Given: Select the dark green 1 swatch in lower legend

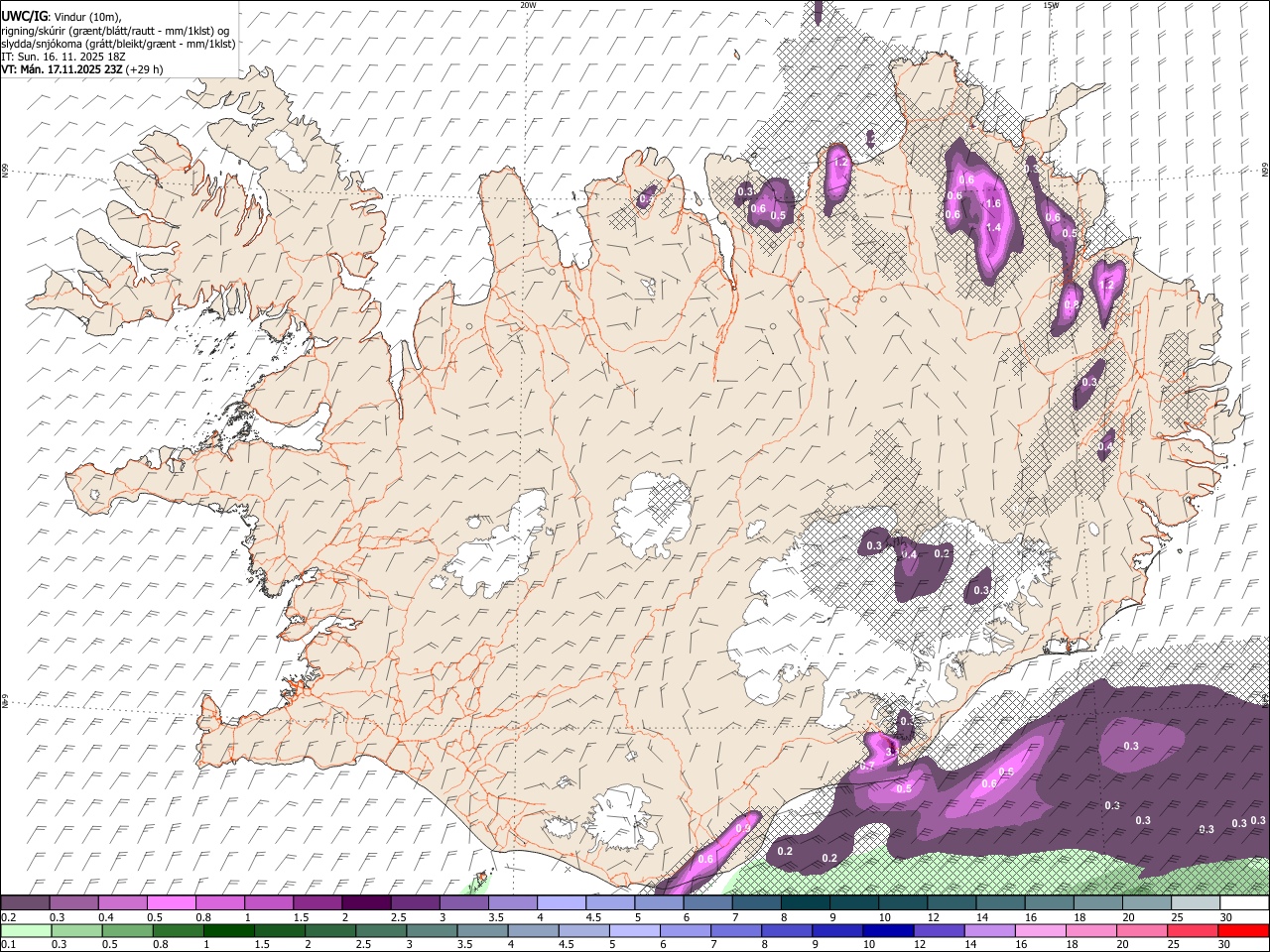Looking at the screenshot, I should click(x=229, y=930).
